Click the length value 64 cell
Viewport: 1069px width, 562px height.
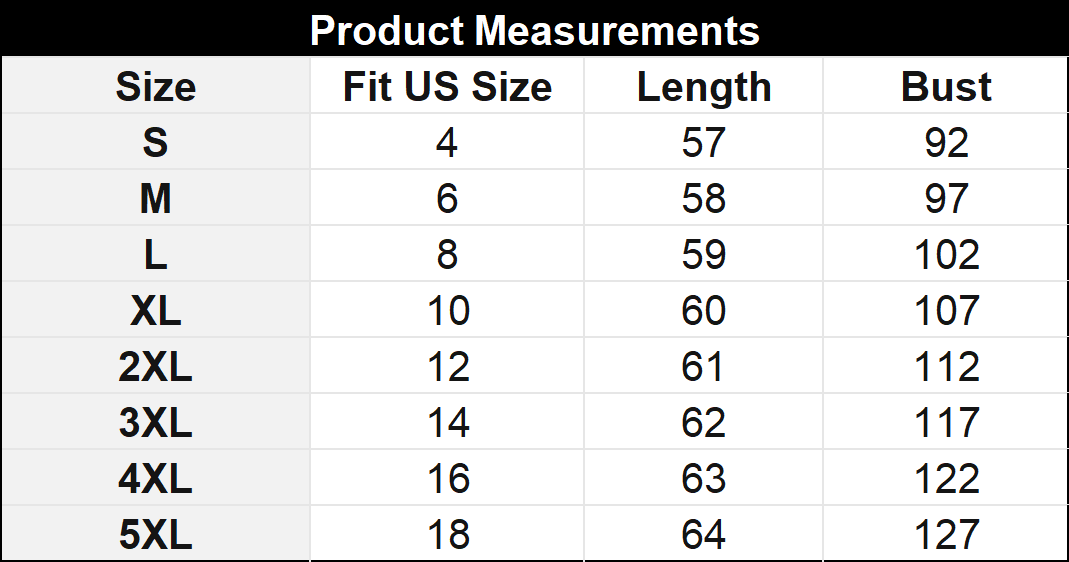tap(703, 535)
